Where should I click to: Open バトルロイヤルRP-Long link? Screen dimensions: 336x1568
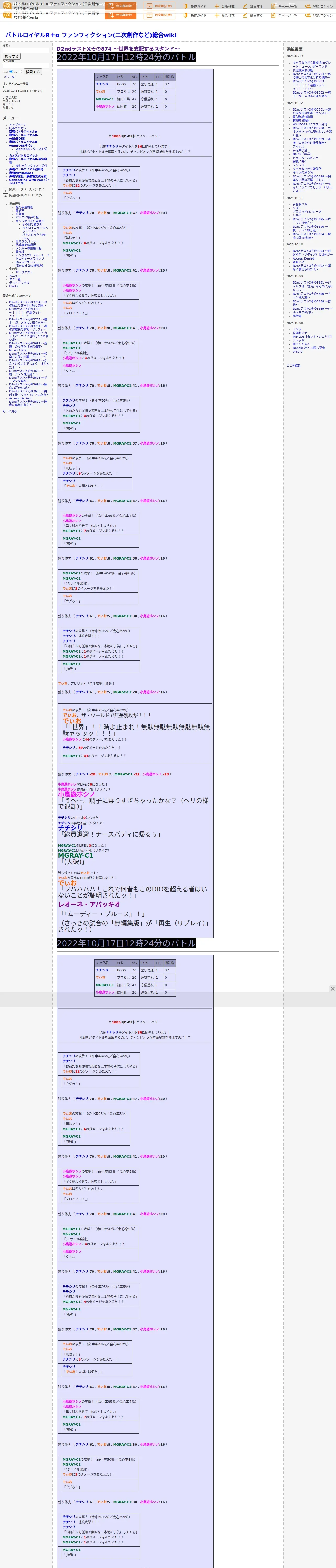(x=35, y=236)
